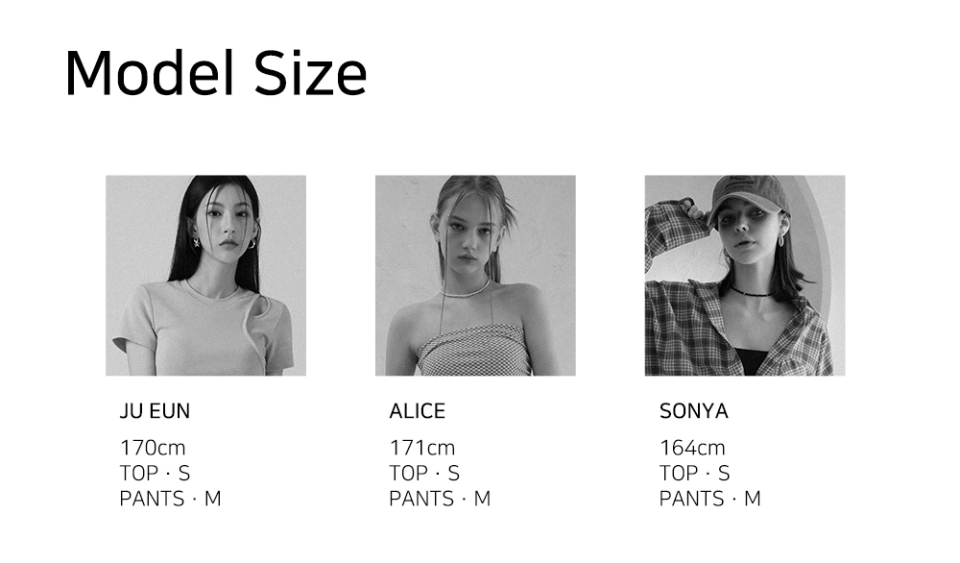This screenshot has width=960, height=563.
Task: Click the earring in JU EUN's photo
Action: tap(199, 241)
